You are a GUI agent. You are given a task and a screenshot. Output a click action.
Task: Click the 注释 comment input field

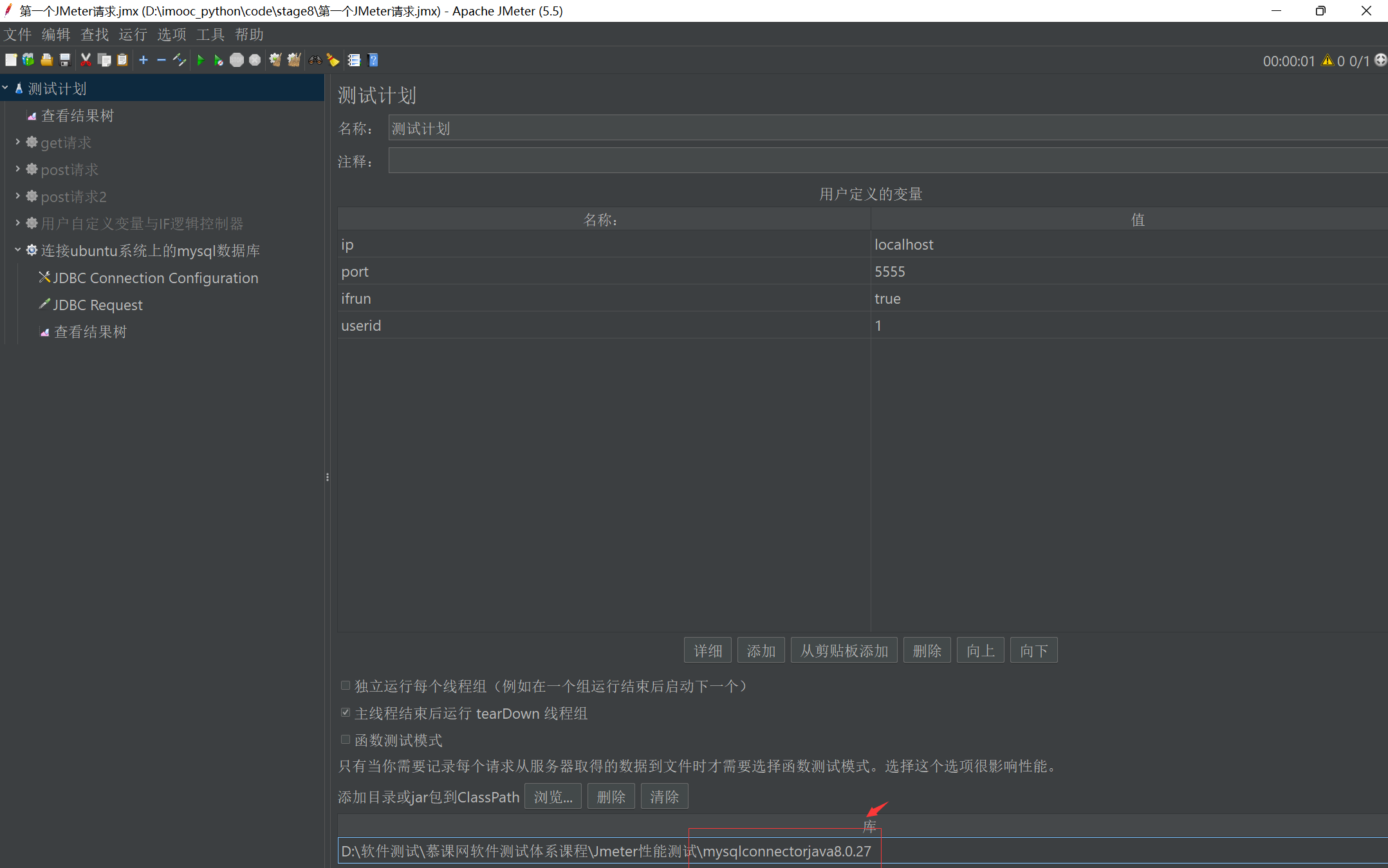pos(887,161)
